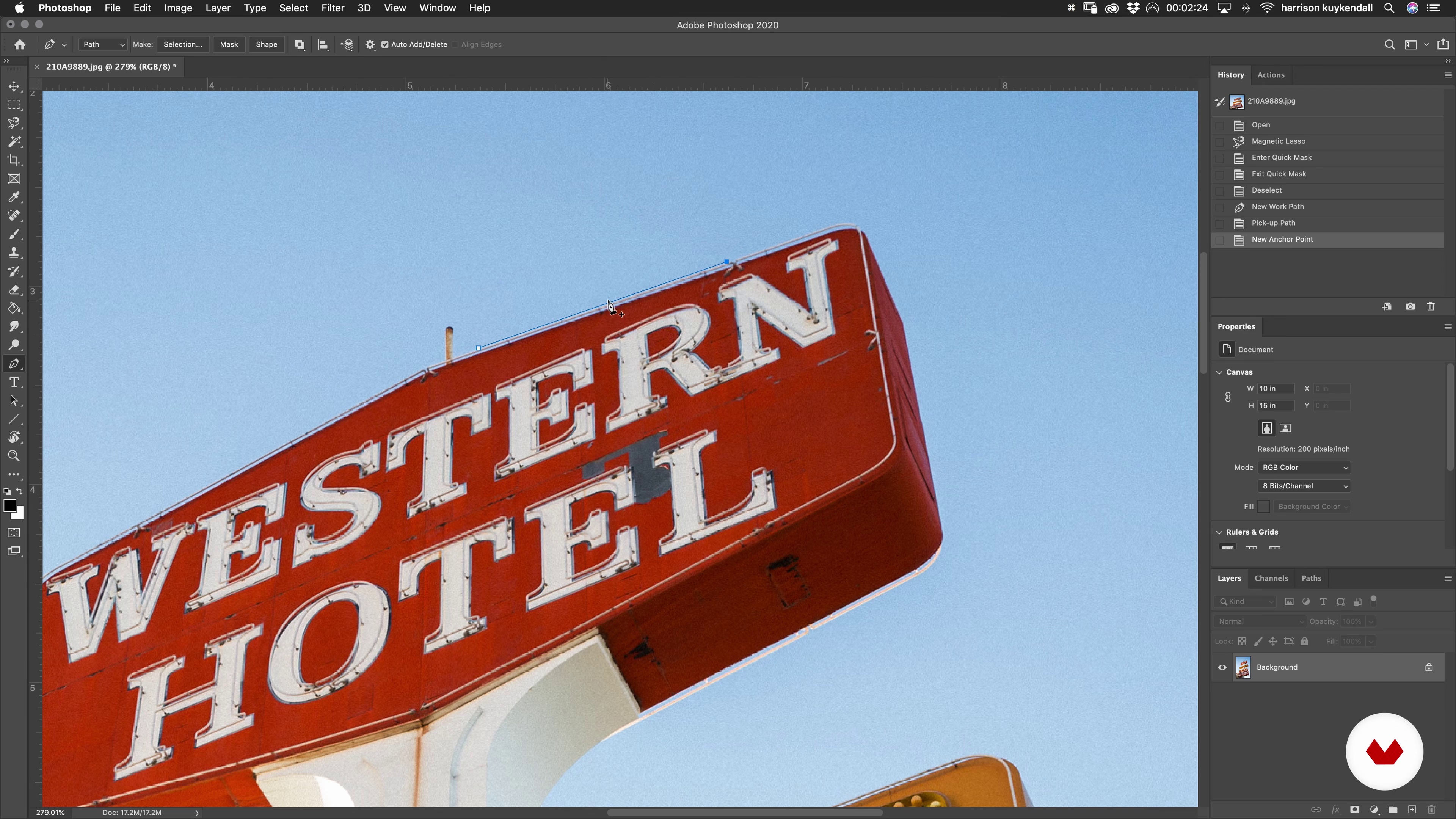The width and height of the screenshot is (1456, 819).
Task: Open the Filter menu
Action: [x=333, y=8]
